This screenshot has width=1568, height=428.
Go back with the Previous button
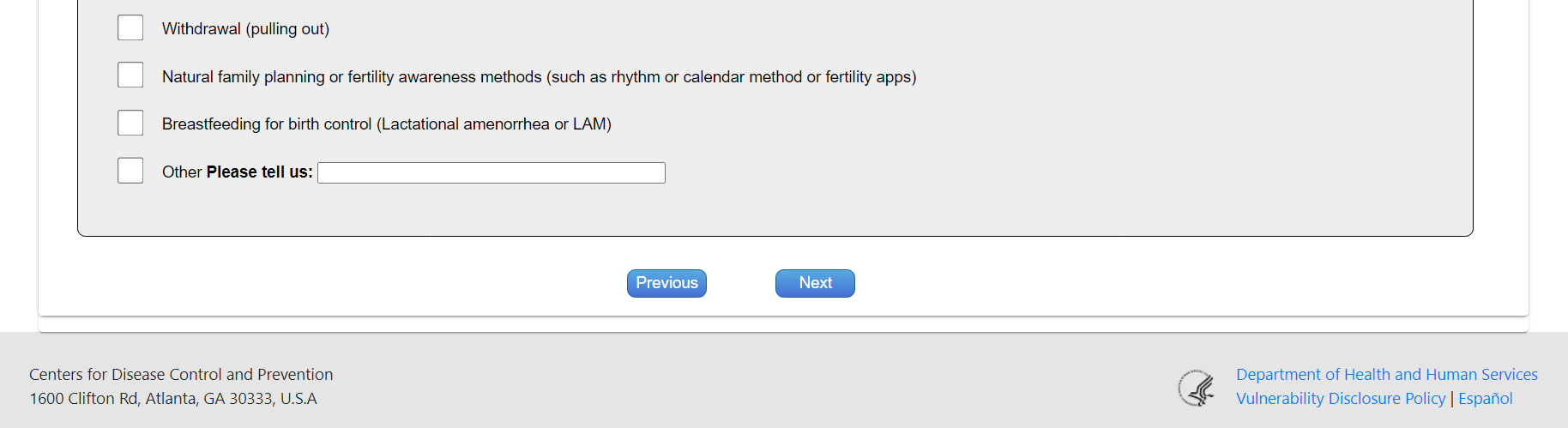point(666,283)
